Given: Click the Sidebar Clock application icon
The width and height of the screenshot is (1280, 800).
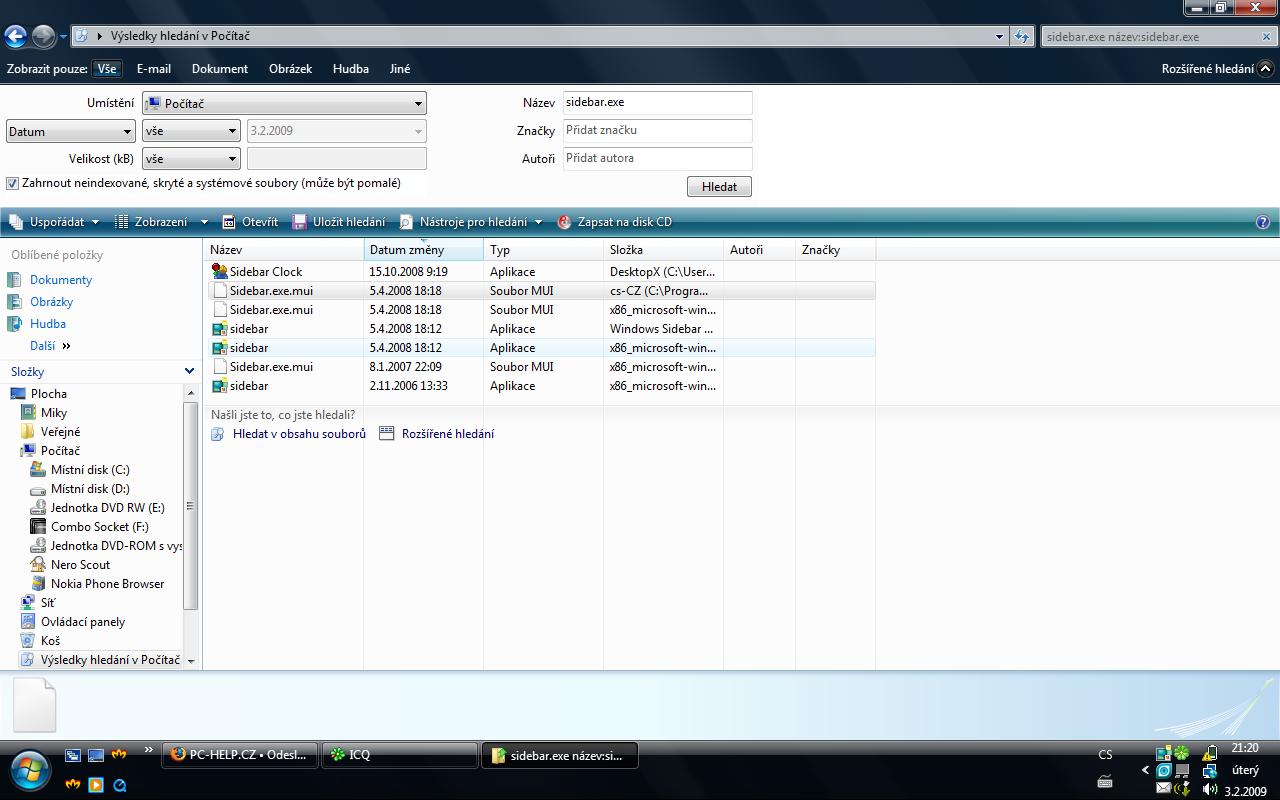Looking at the screenshot, I should (x=220, y=272).
